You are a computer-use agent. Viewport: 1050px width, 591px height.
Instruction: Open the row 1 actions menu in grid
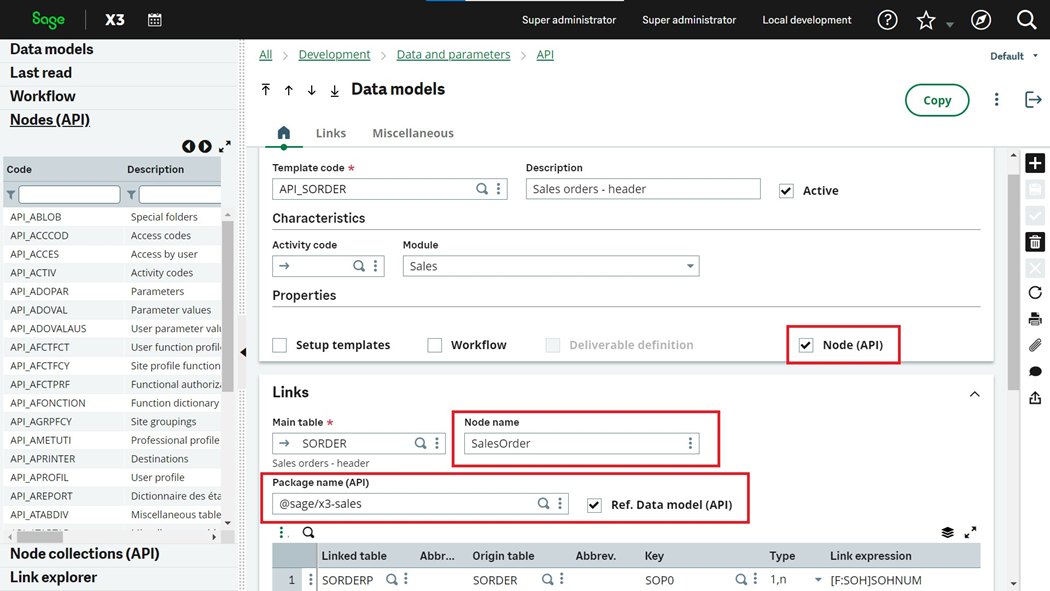[310, 580]
